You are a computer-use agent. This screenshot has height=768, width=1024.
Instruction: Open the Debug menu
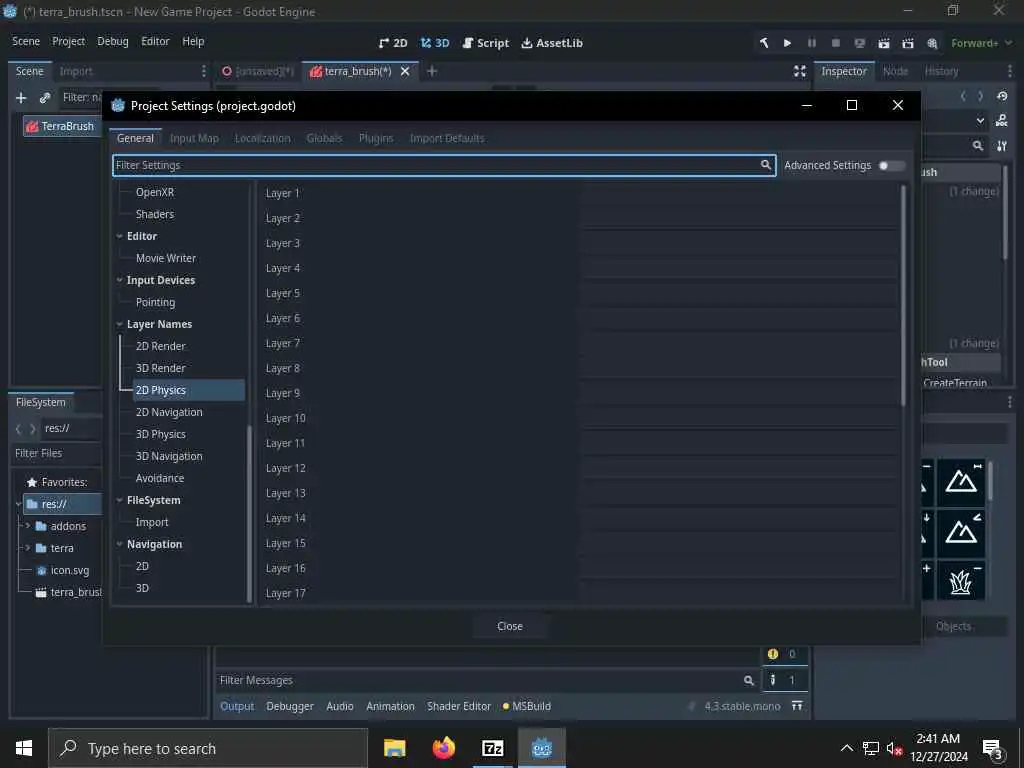point(113,41)
